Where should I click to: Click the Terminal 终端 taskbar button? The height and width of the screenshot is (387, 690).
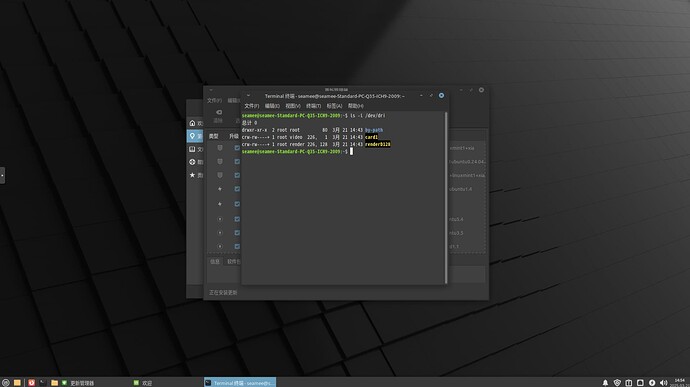240,383
